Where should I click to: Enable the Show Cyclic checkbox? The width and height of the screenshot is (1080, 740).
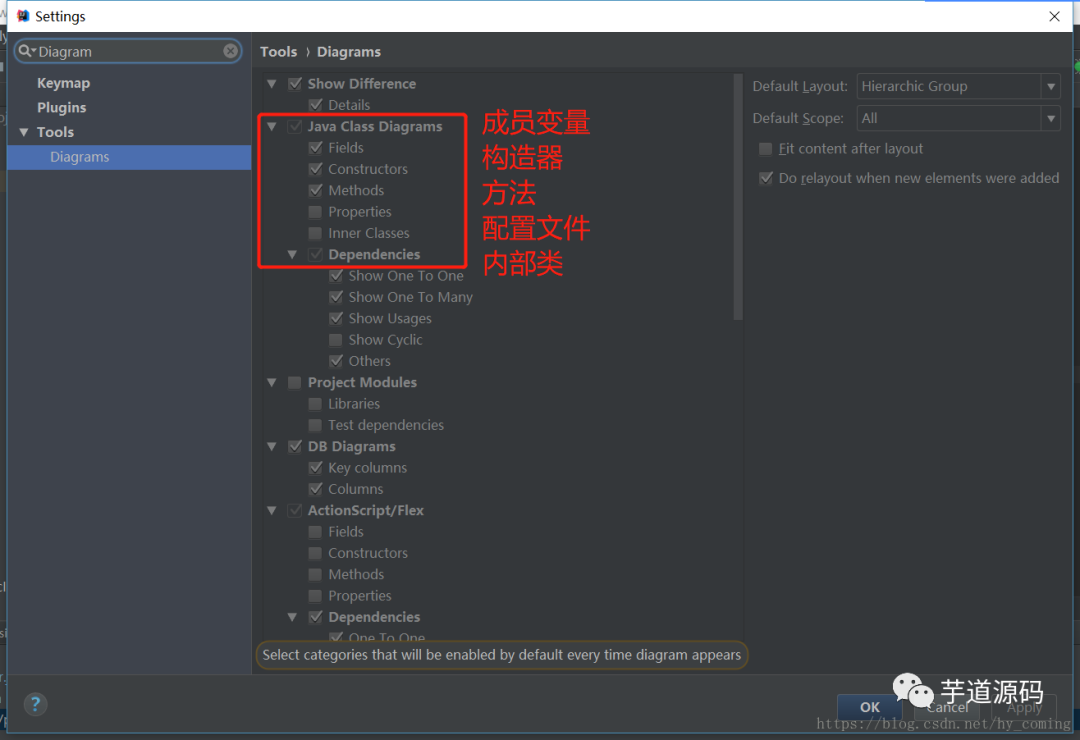tap(336, 340)
